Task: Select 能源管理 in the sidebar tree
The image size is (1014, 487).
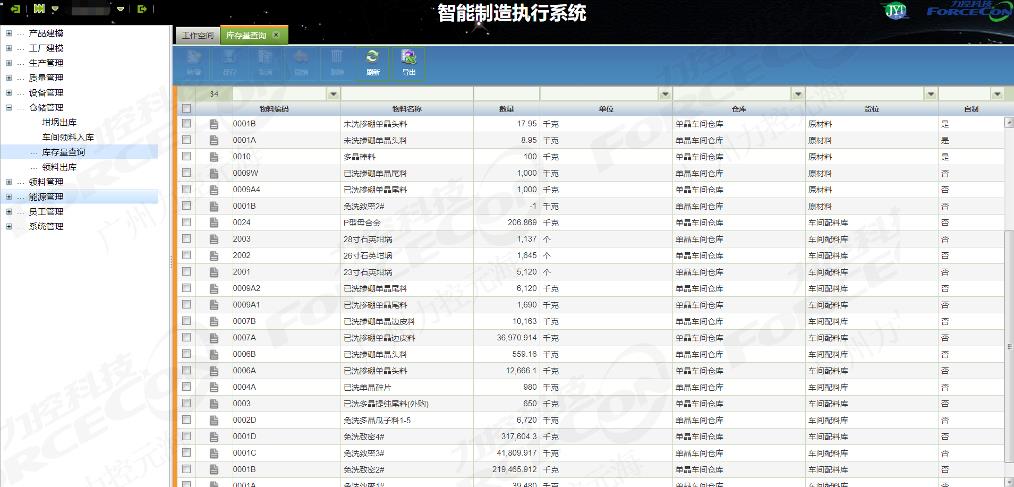Action: [46, 197]
